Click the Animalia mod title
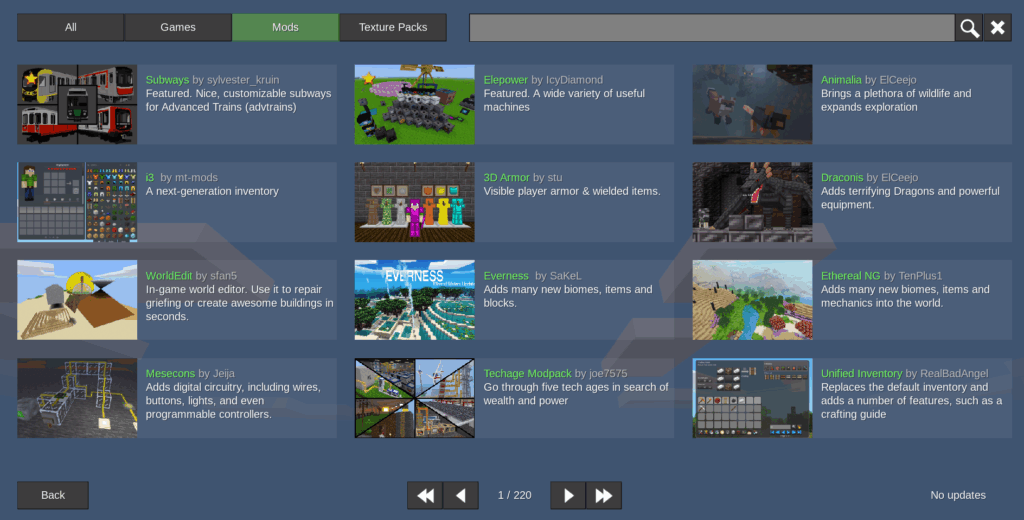Image resolution: width=1024 pixels, height=520 pixels. tap(841, 80)
